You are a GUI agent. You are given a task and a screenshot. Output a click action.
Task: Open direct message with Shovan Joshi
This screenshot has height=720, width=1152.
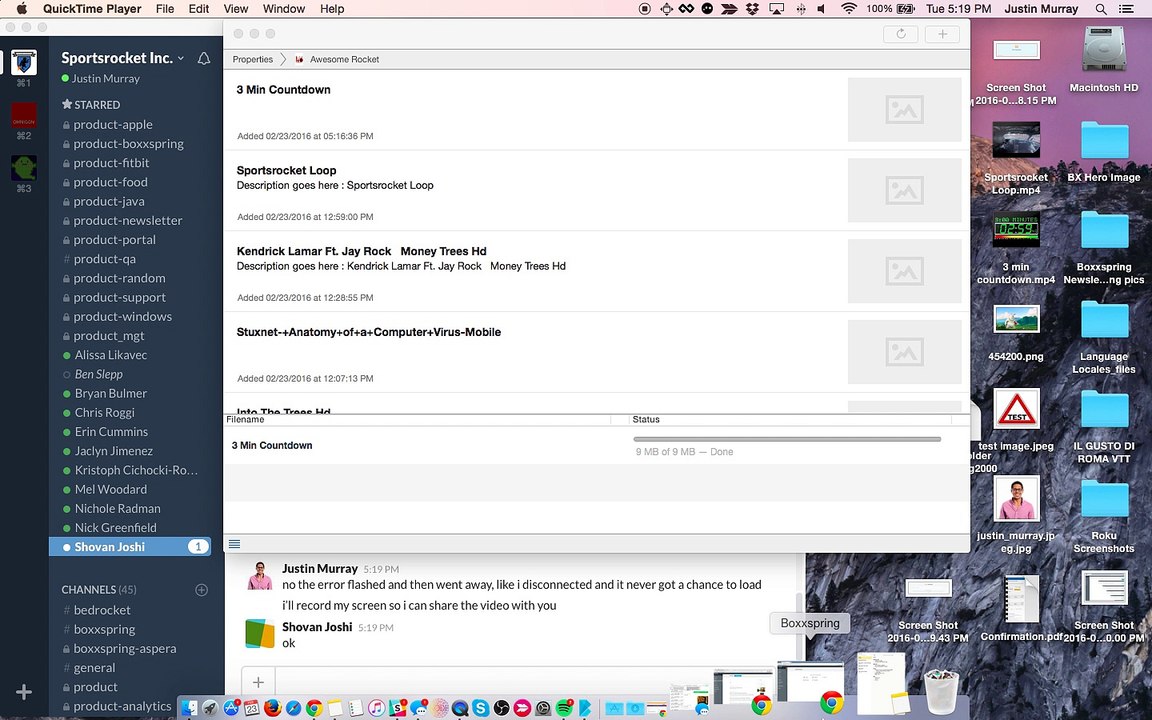129,547
